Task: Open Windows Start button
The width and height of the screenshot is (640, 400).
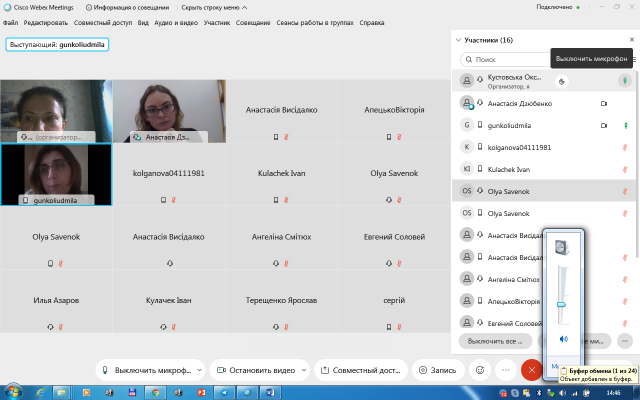Action: click(13, 393)
